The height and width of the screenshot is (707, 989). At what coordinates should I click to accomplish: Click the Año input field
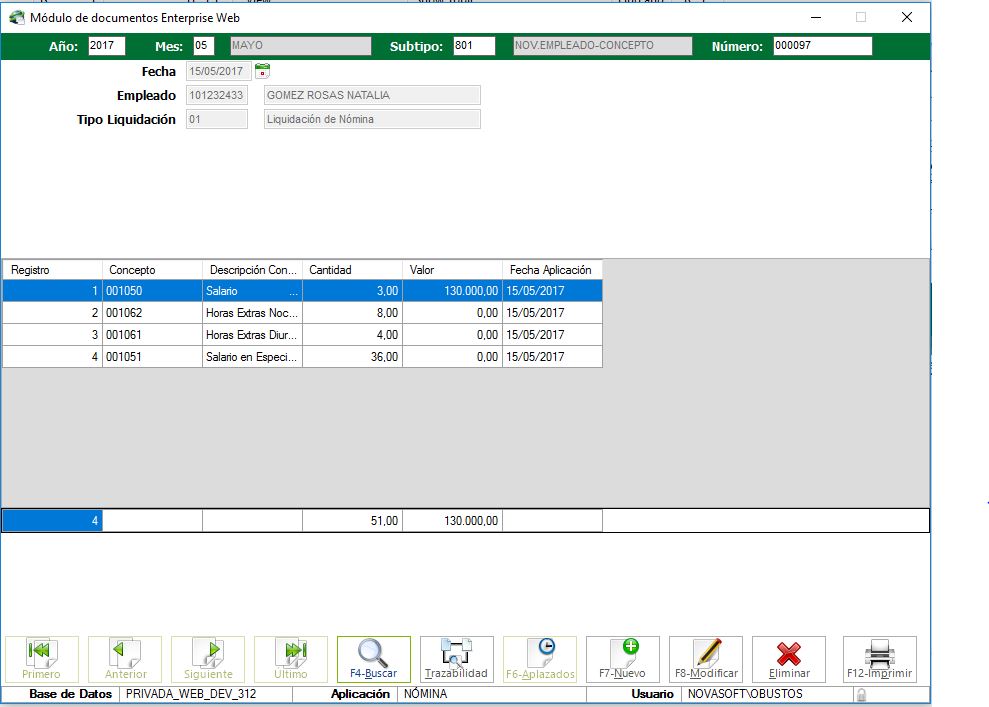coord(107,46)
